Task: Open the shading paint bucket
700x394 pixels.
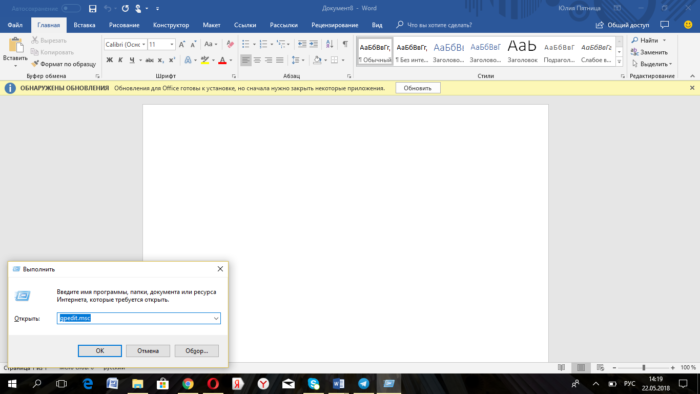Action: 317,60
